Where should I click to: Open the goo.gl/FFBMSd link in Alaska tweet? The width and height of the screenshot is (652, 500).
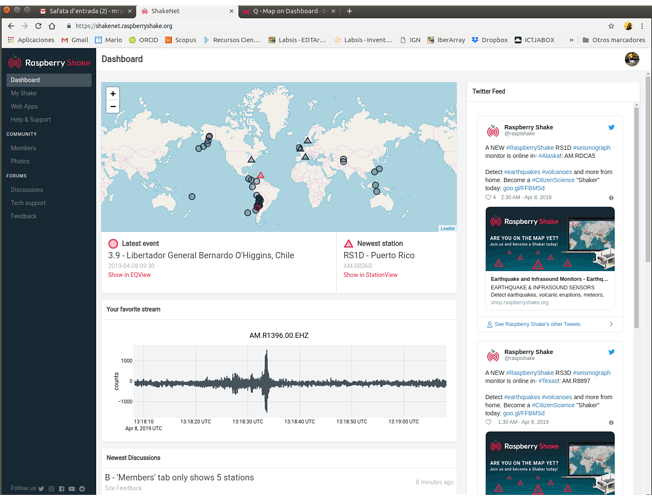(524, 188)
